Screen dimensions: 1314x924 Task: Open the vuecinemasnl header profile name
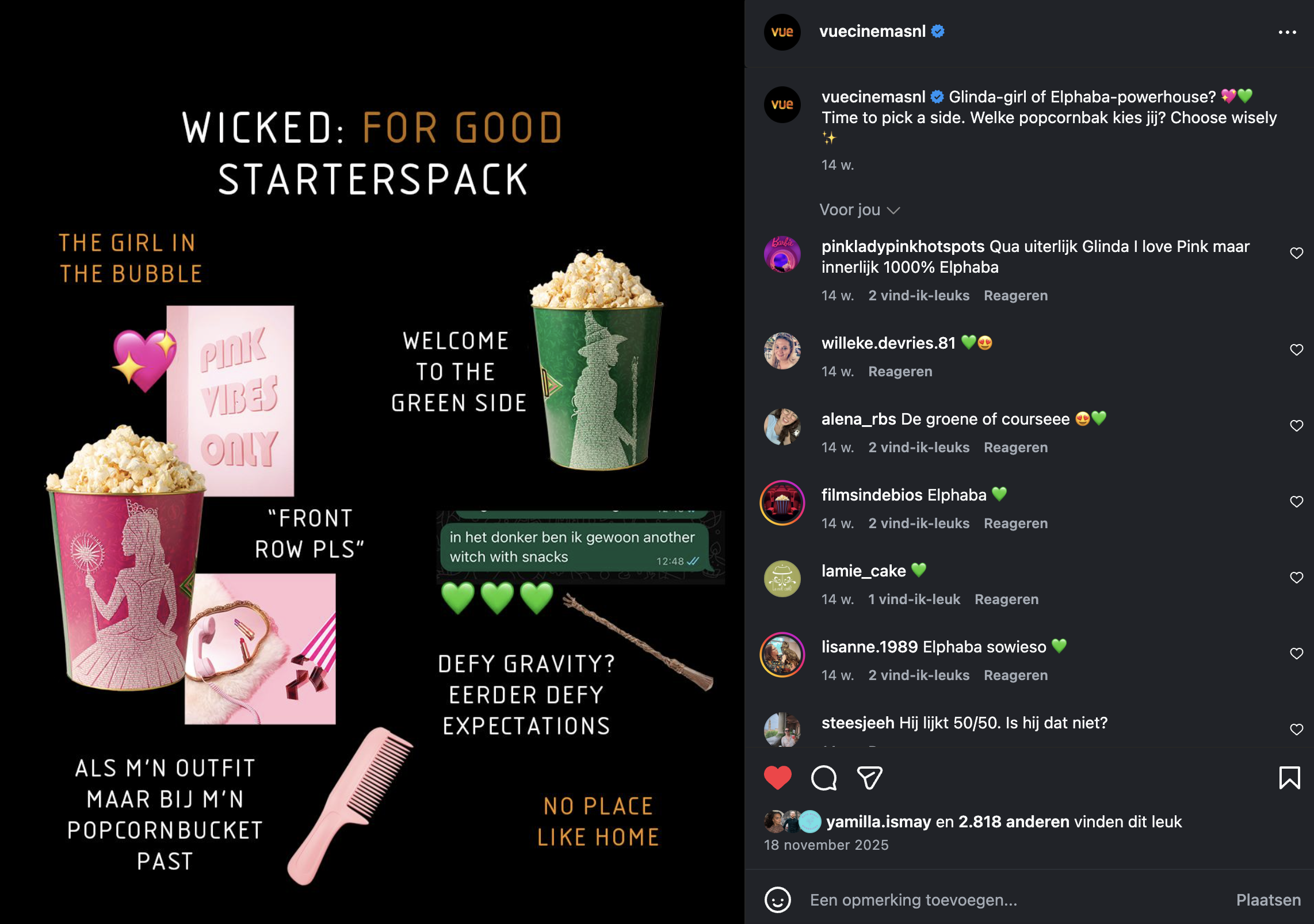point(872,32)
